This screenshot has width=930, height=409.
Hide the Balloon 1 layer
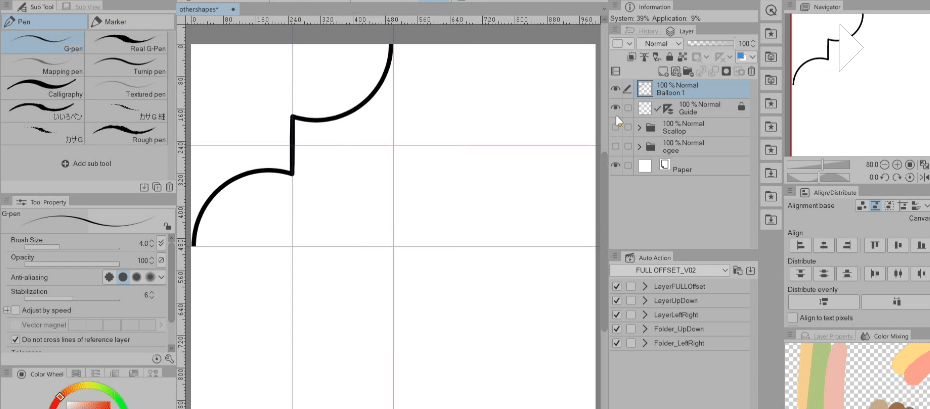click(616, 89)
